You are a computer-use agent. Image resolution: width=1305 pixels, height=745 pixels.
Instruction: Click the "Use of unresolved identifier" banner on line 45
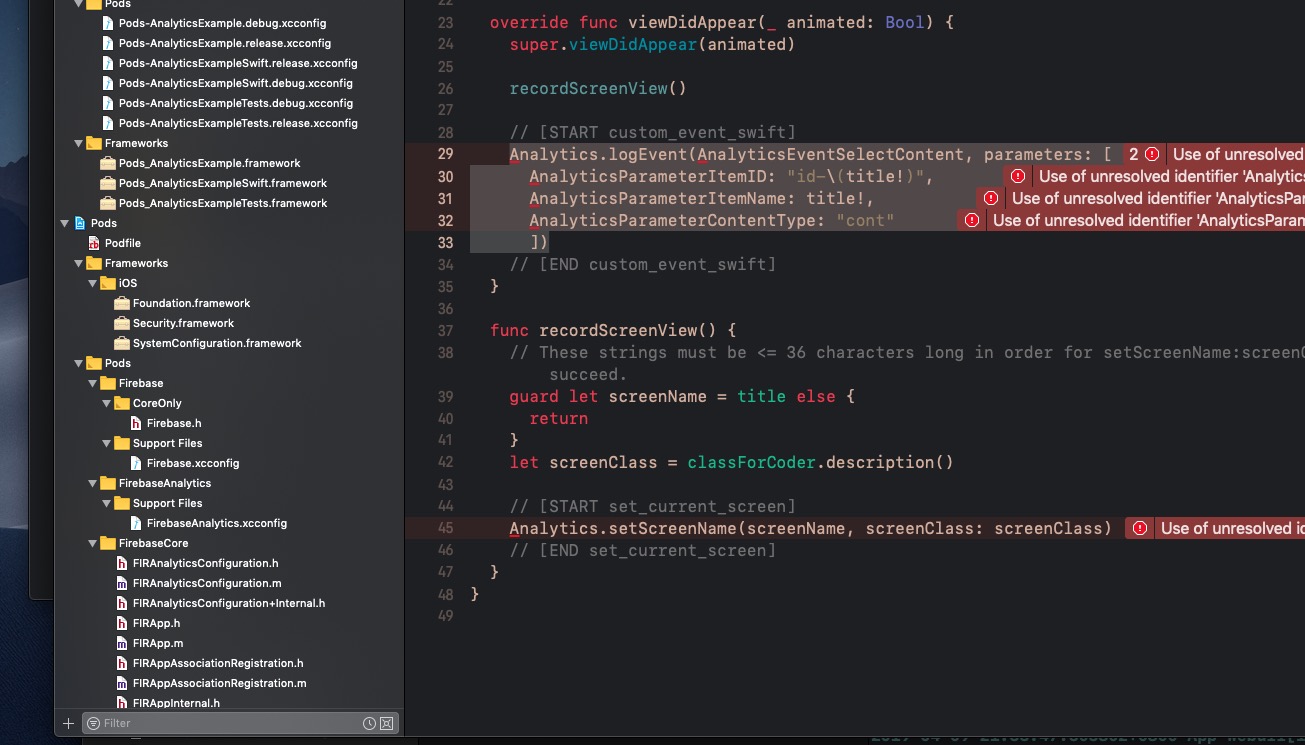[1230, 527]
